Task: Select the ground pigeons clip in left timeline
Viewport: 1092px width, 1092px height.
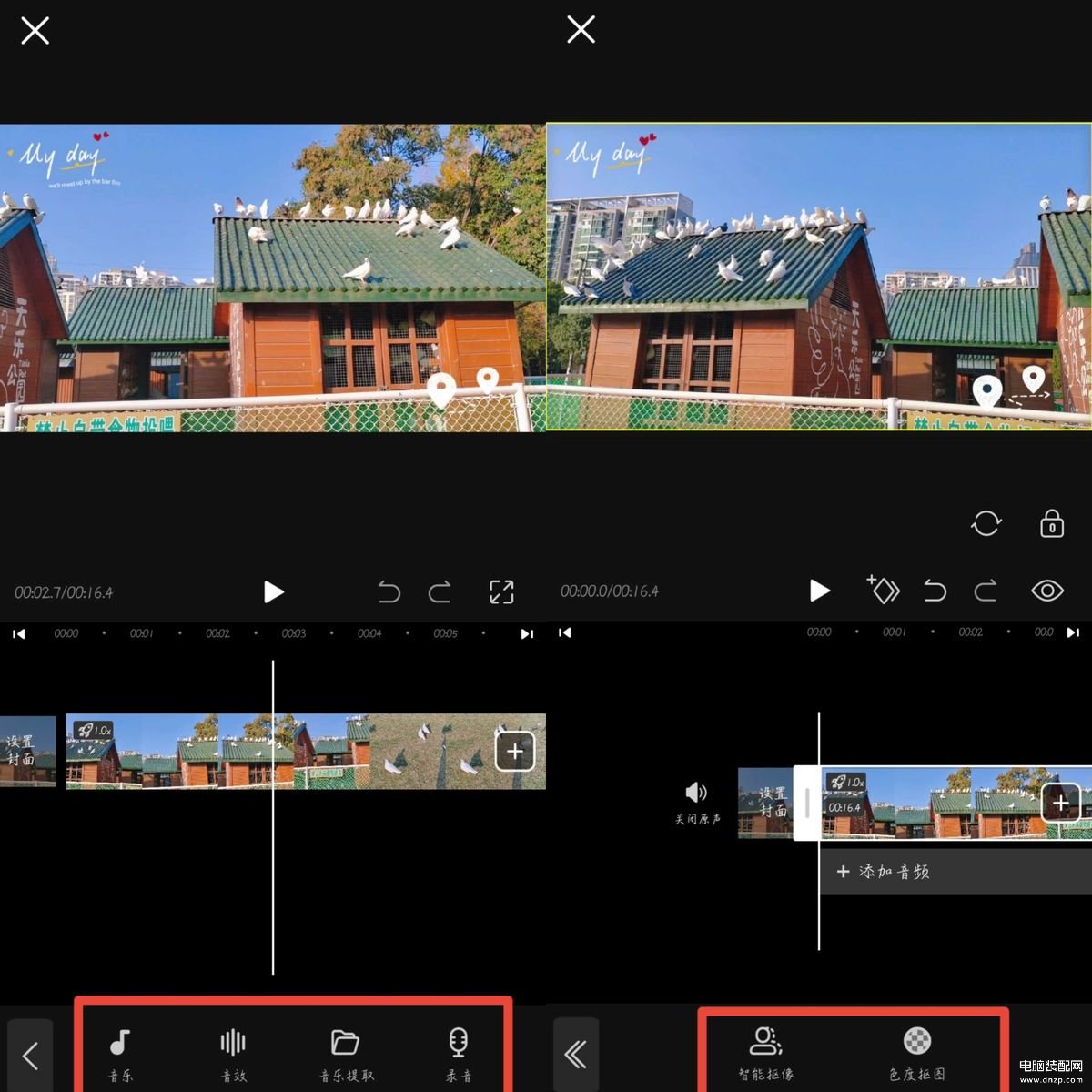Action: click(x=458, y=752)
